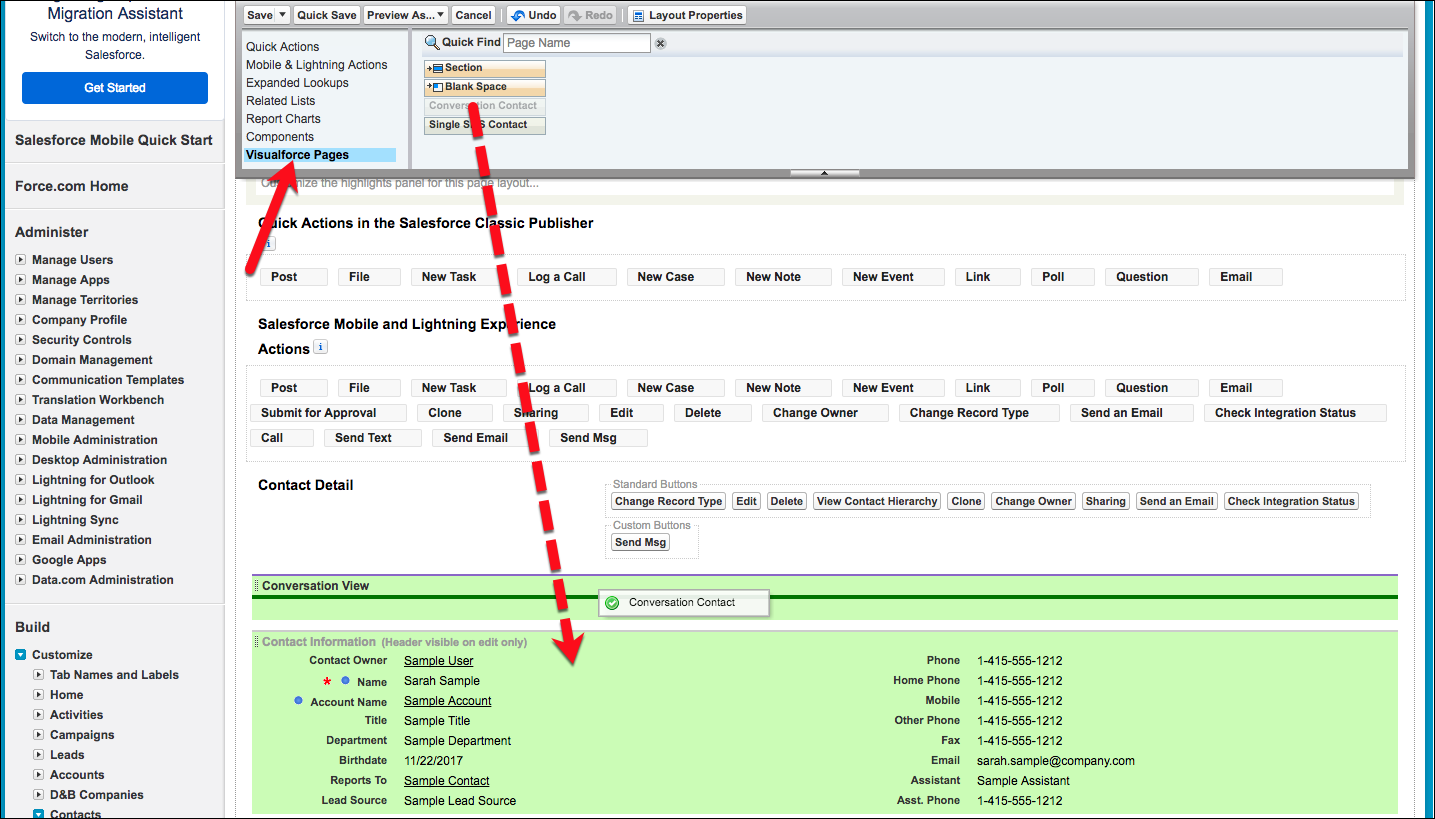Select Mobile & Lightning Actions category
The image size is (1435, 819).
317,65
